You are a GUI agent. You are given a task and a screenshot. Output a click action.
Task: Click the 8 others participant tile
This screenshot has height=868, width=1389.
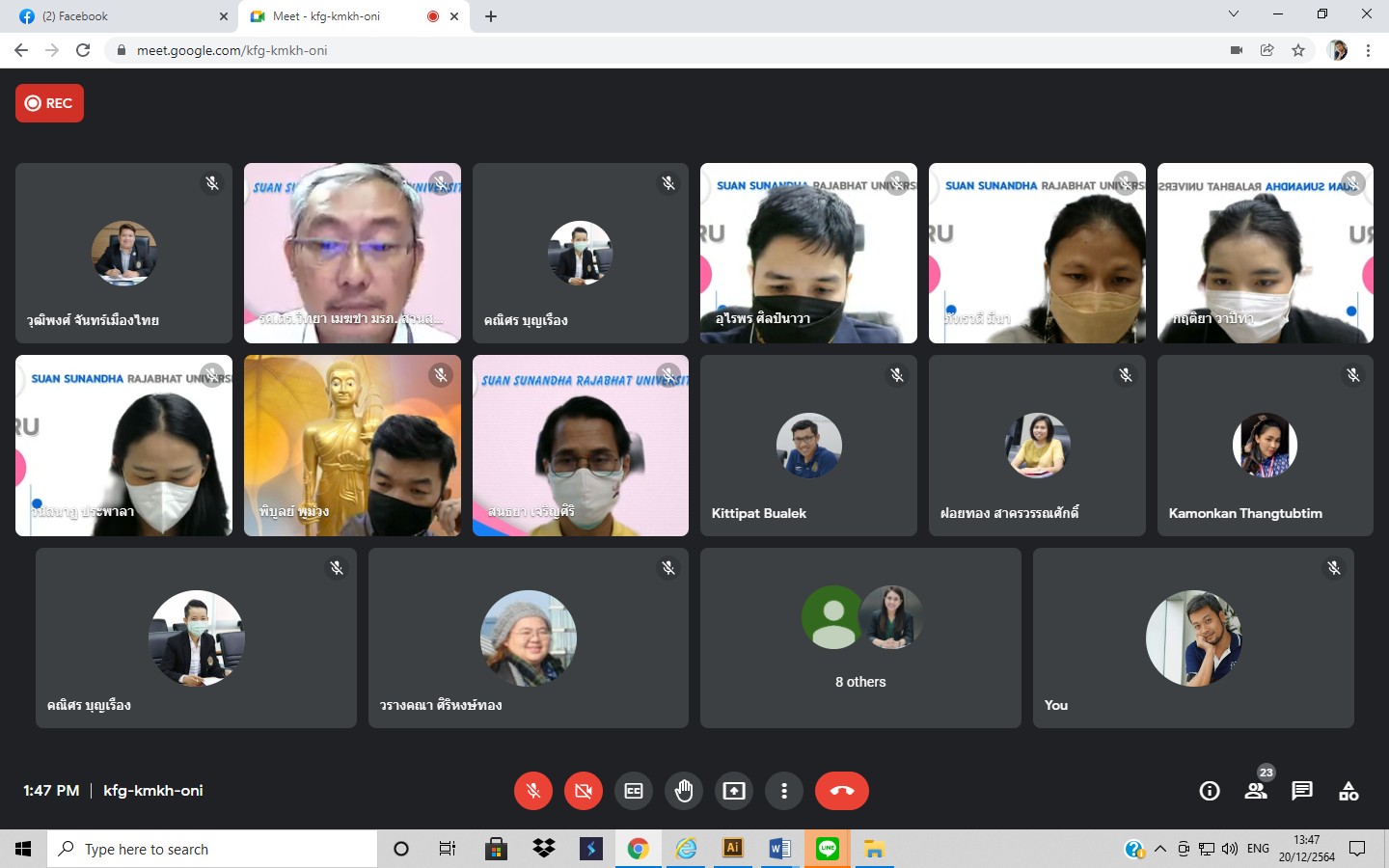tap(860, 637)
